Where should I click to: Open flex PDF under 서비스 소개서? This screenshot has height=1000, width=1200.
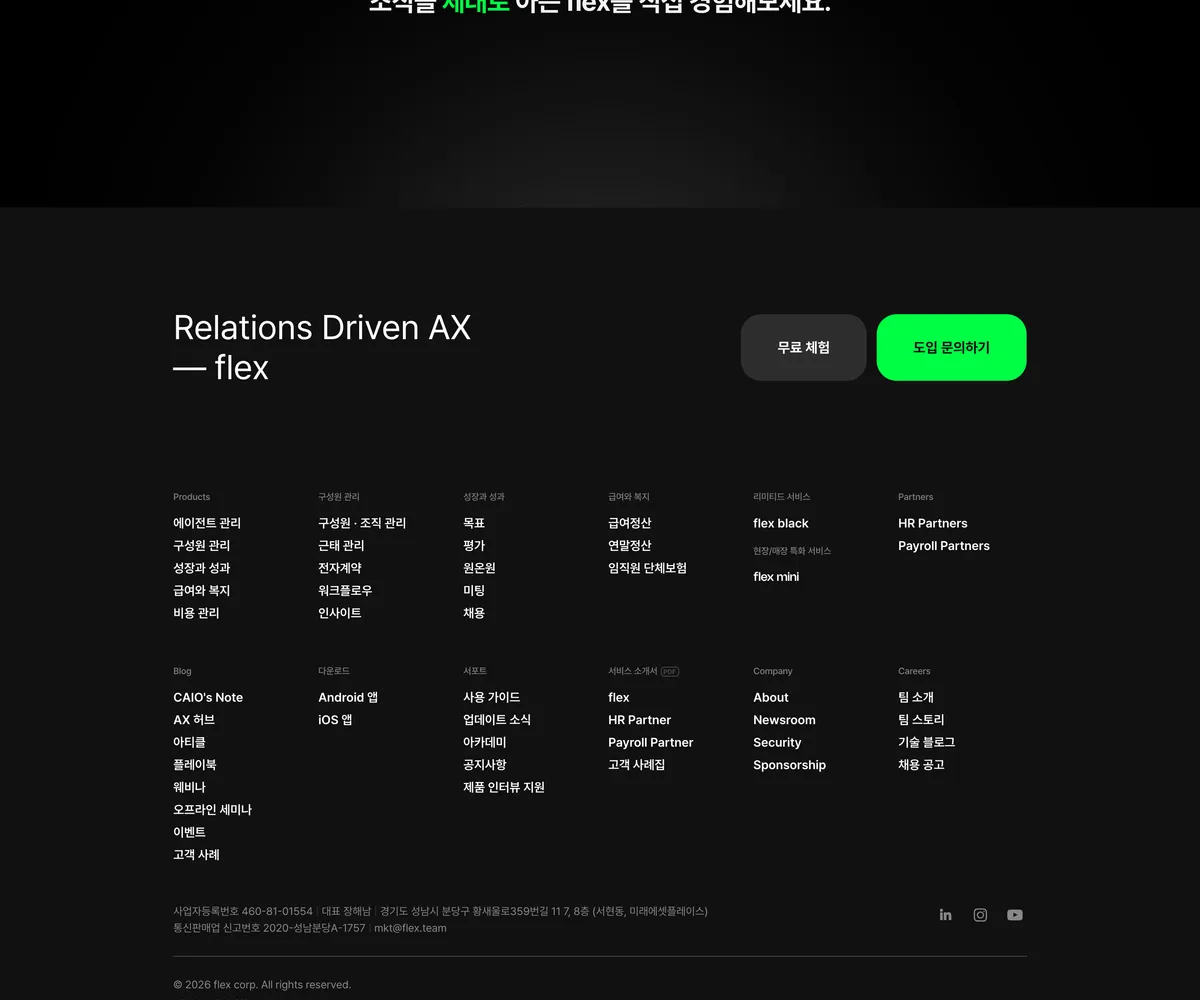click(619, 698)
